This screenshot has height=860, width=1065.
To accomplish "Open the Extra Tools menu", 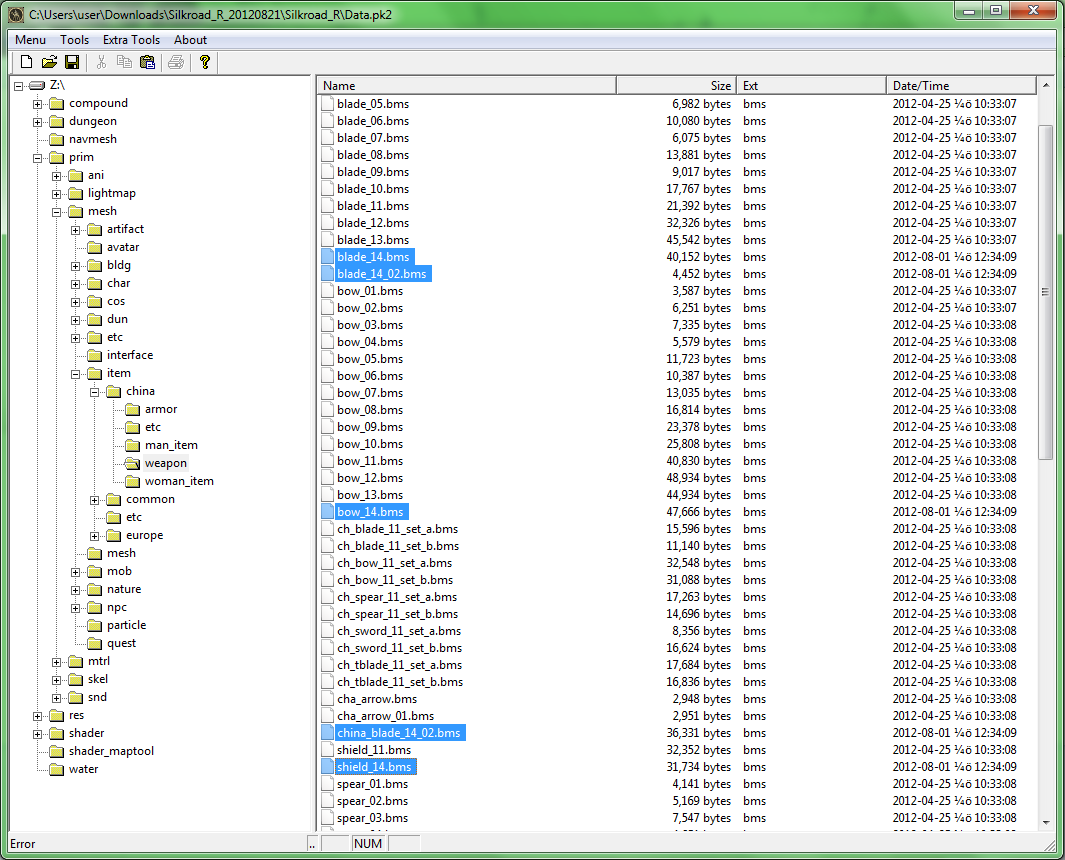I will coord(131,40).
